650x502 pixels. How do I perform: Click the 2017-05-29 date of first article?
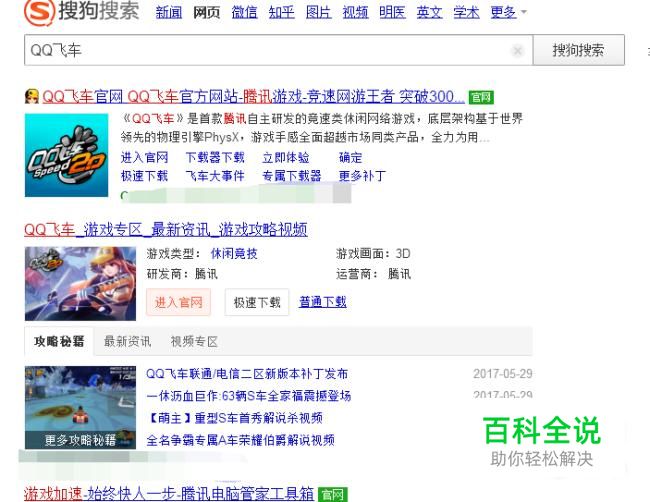point(503,373)
